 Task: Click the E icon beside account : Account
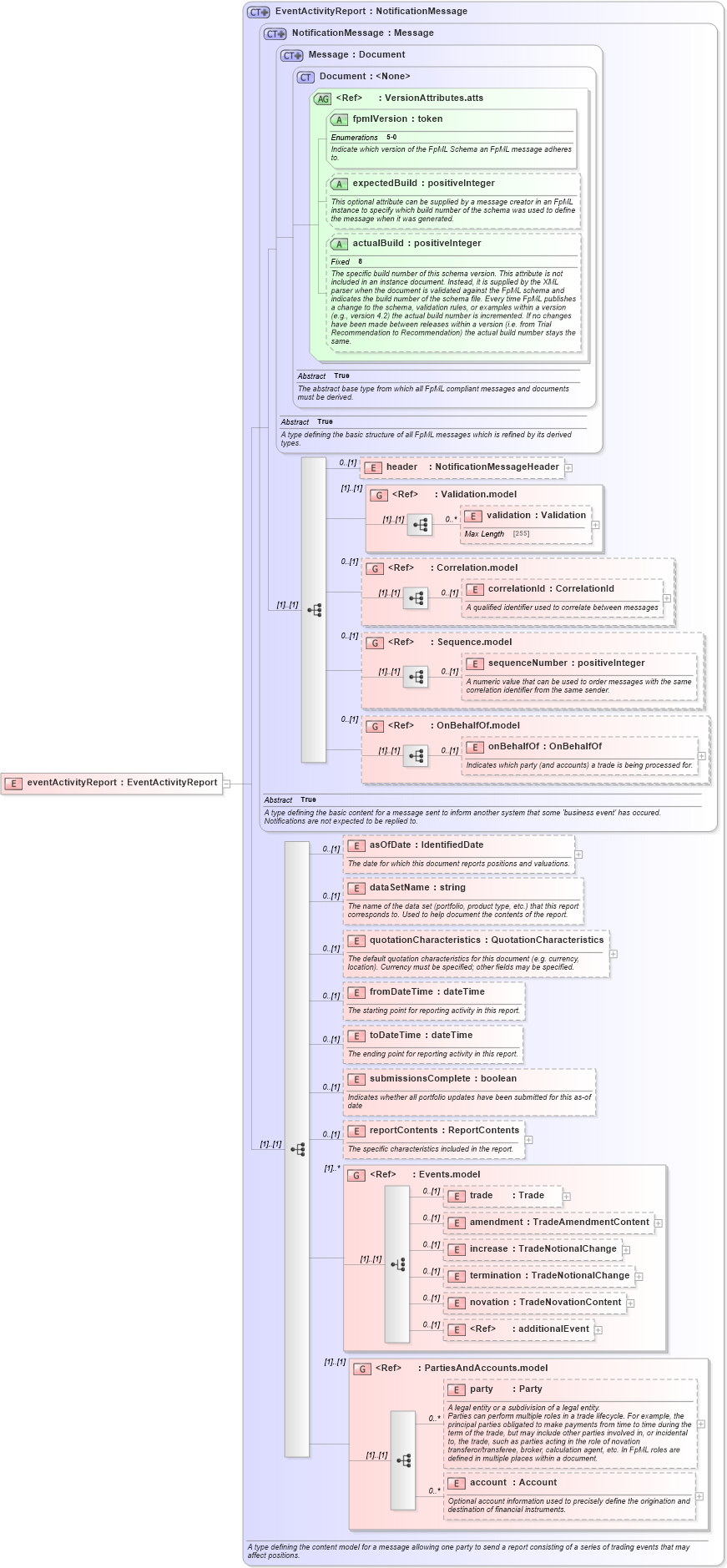point(457,1483)
